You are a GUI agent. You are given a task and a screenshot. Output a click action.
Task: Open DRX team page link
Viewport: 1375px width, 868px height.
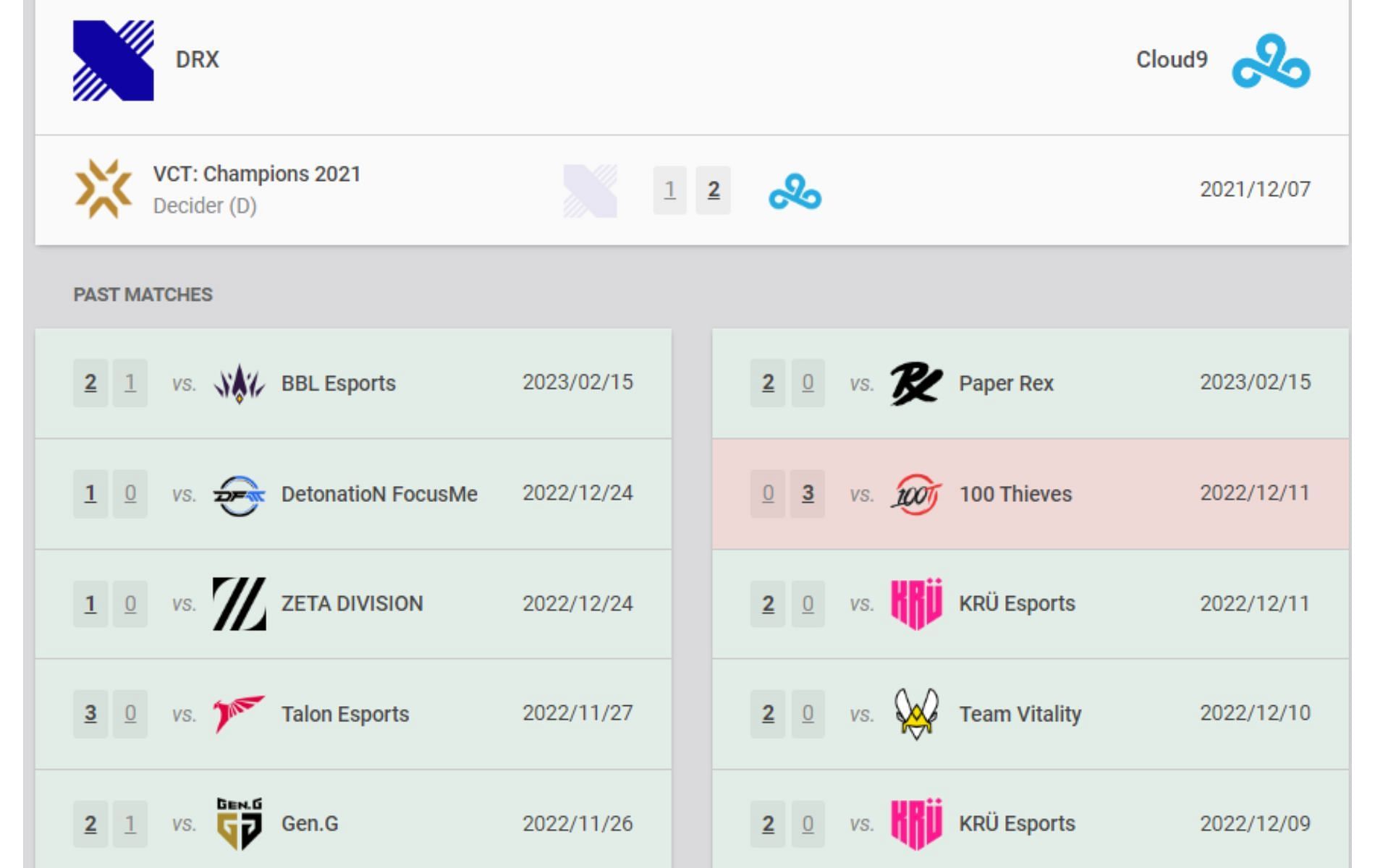click(x=197, y=59)
